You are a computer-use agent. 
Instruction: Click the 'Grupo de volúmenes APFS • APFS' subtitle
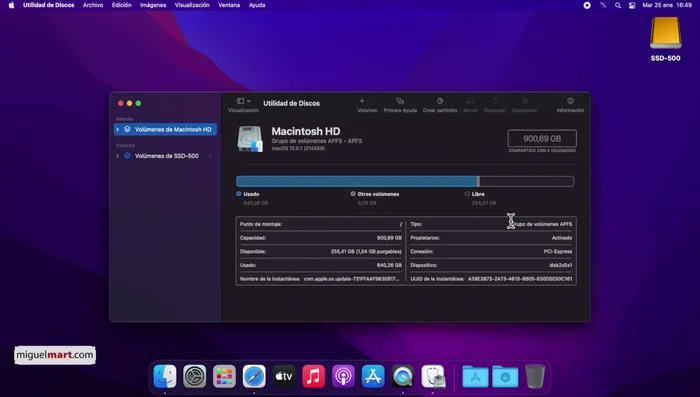[x=317, y=141]
